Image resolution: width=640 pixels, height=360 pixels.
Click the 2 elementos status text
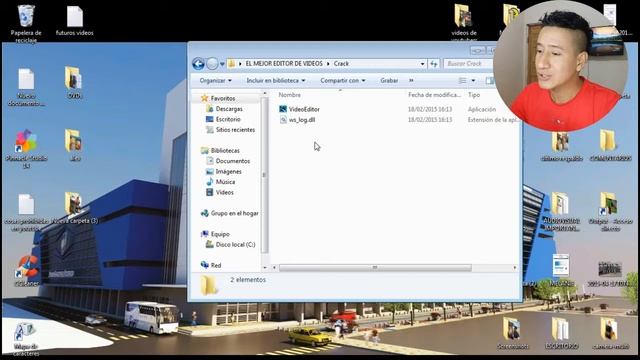click(x=248, y=280)
